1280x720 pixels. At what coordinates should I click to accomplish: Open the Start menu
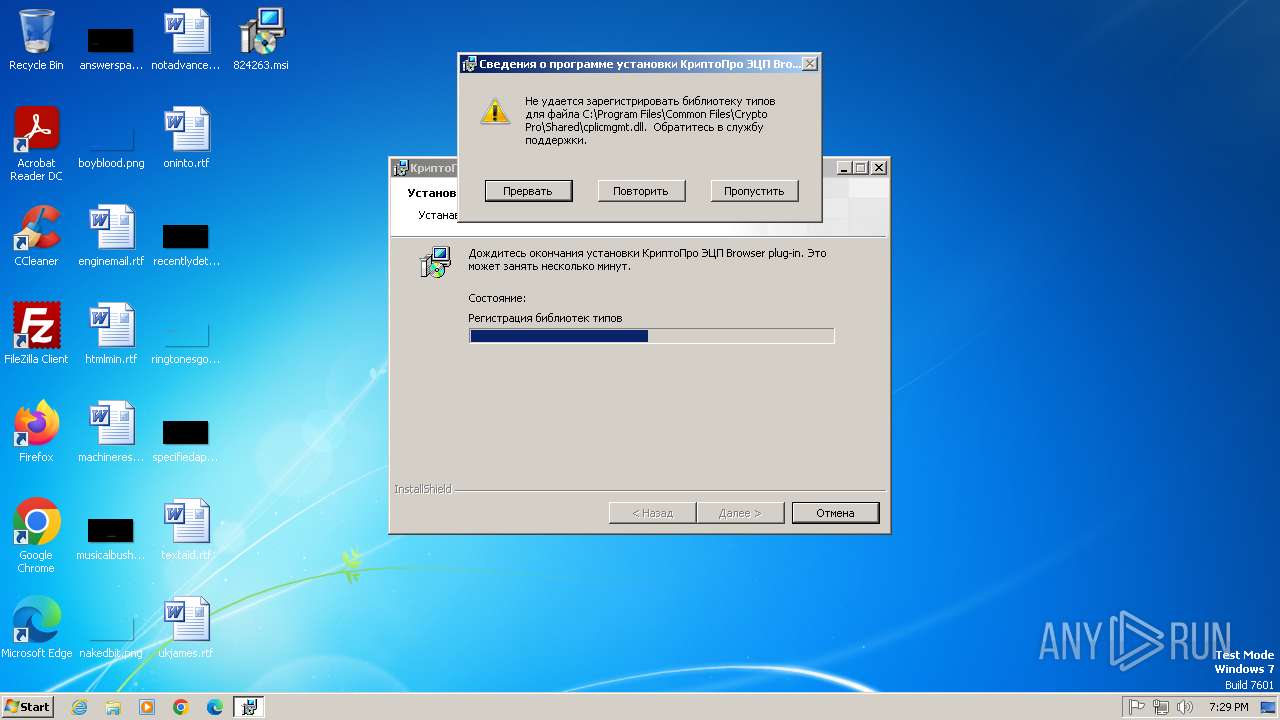click(x=27, y=706)
